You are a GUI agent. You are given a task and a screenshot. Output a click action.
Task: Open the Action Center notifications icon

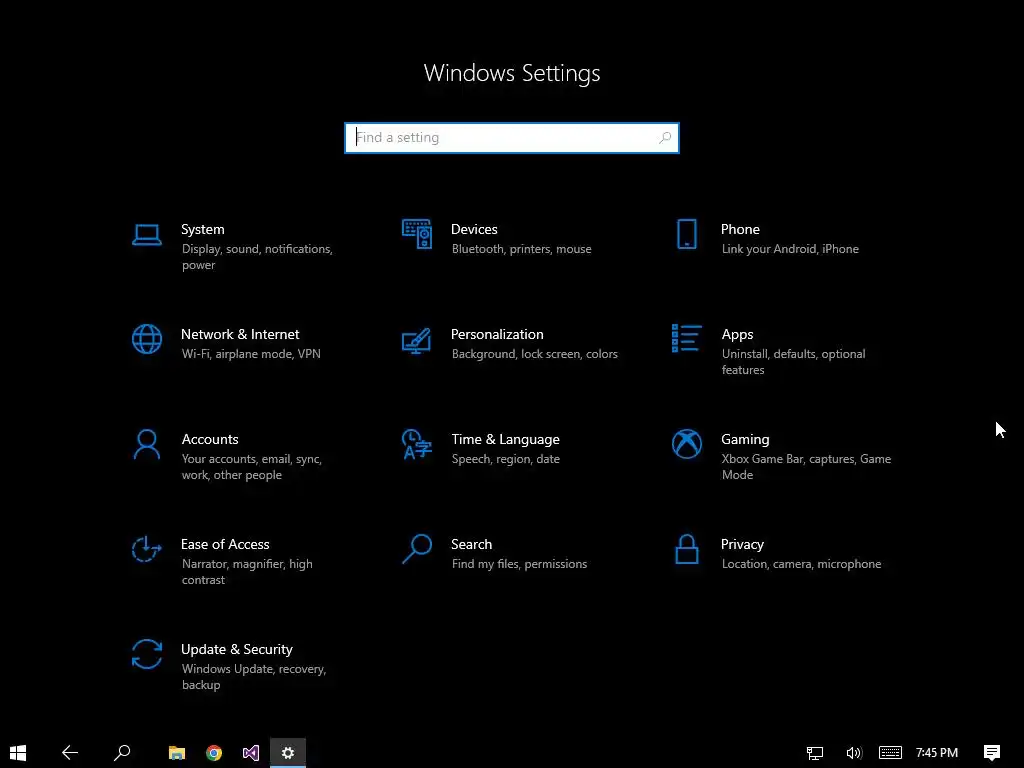tap(992, 753)
